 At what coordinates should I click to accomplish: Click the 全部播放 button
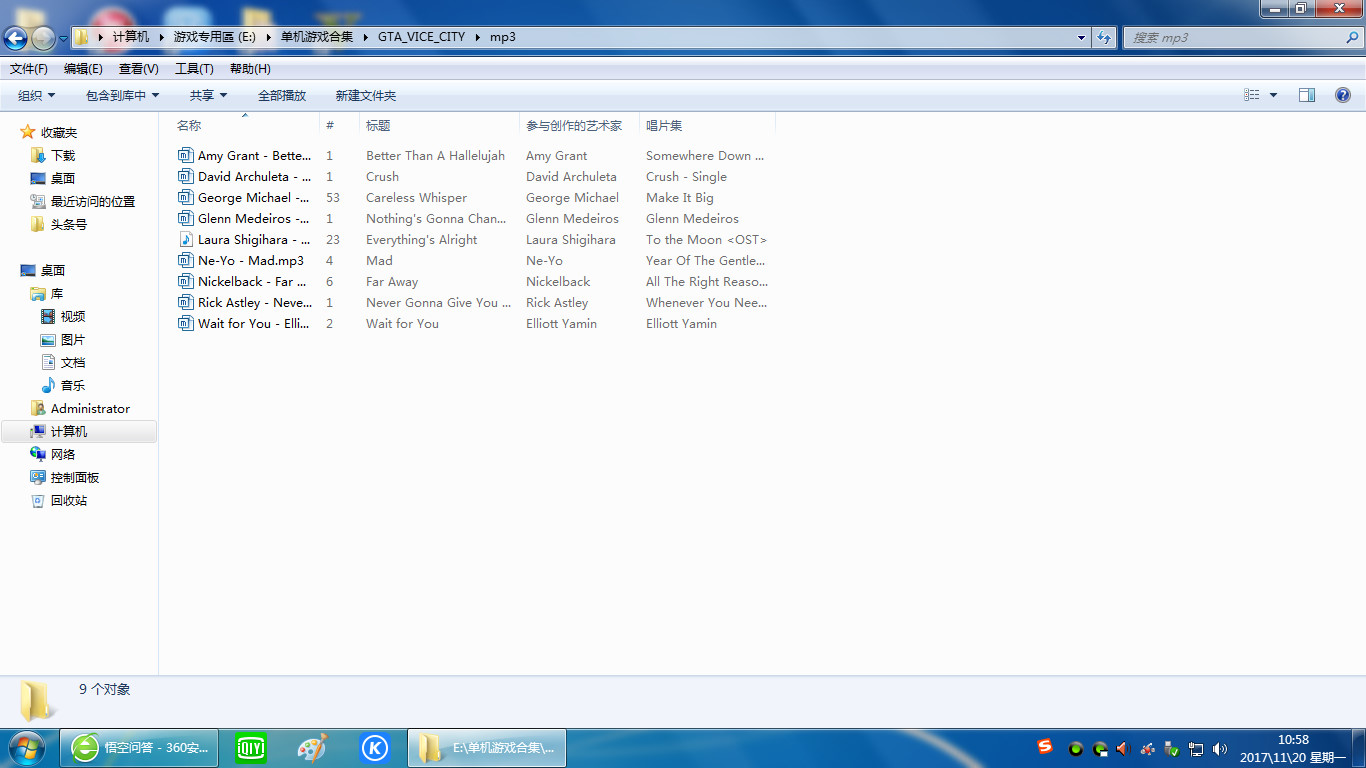[x=282, y=96]
